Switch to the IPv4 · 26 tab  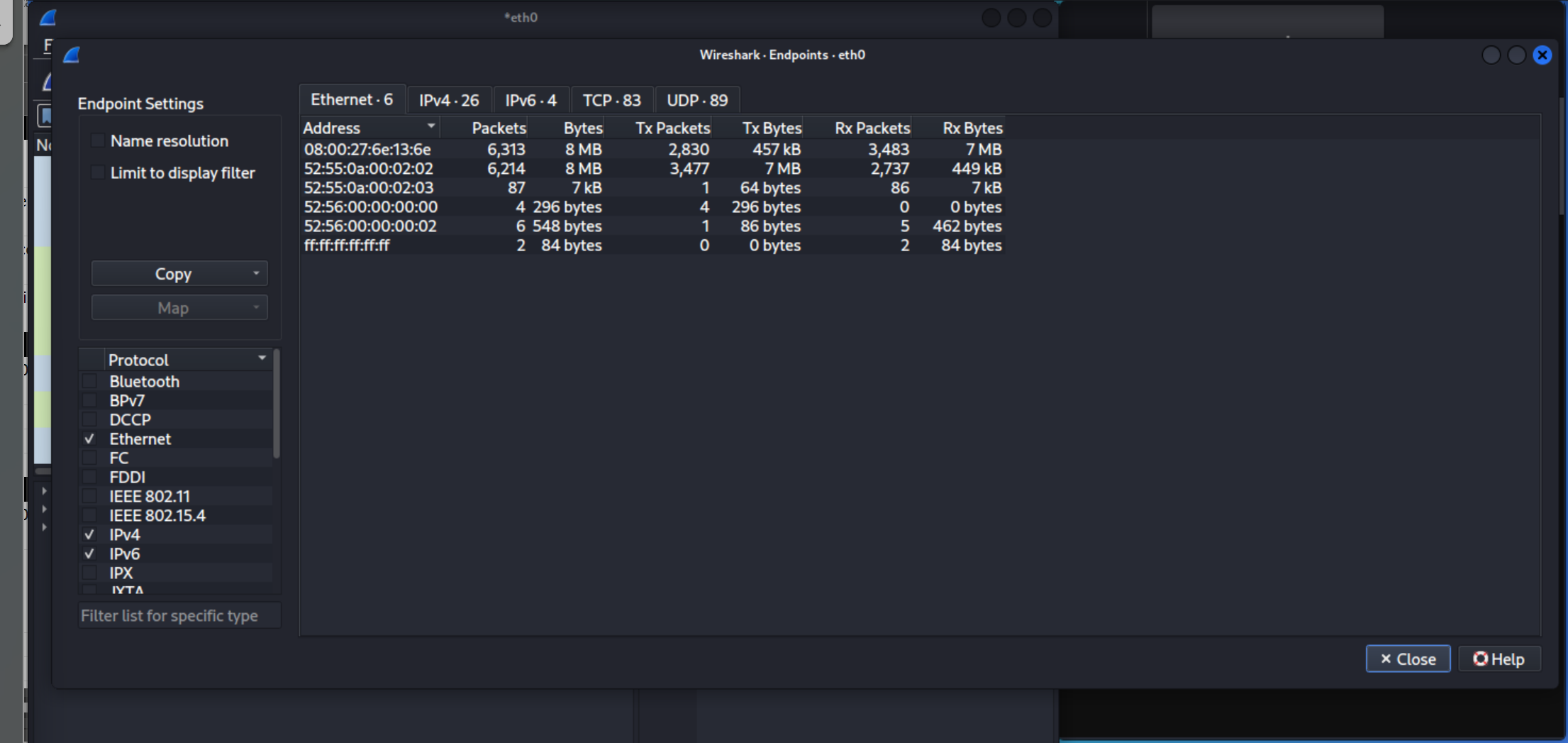tap(449, 100)
